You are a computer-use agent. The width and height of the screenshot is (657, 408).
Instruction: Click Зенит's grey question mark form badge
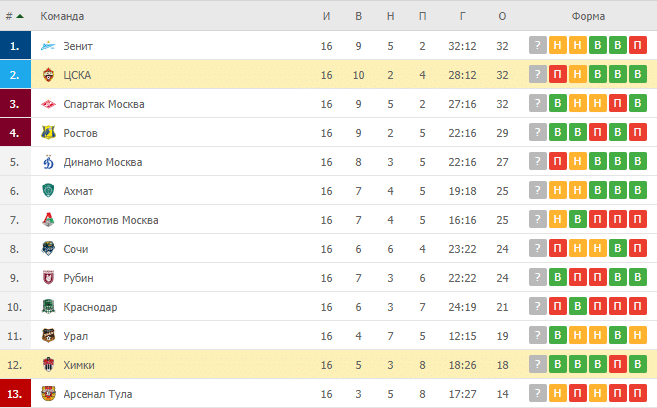pyautogui.click(x=538, y=45)
